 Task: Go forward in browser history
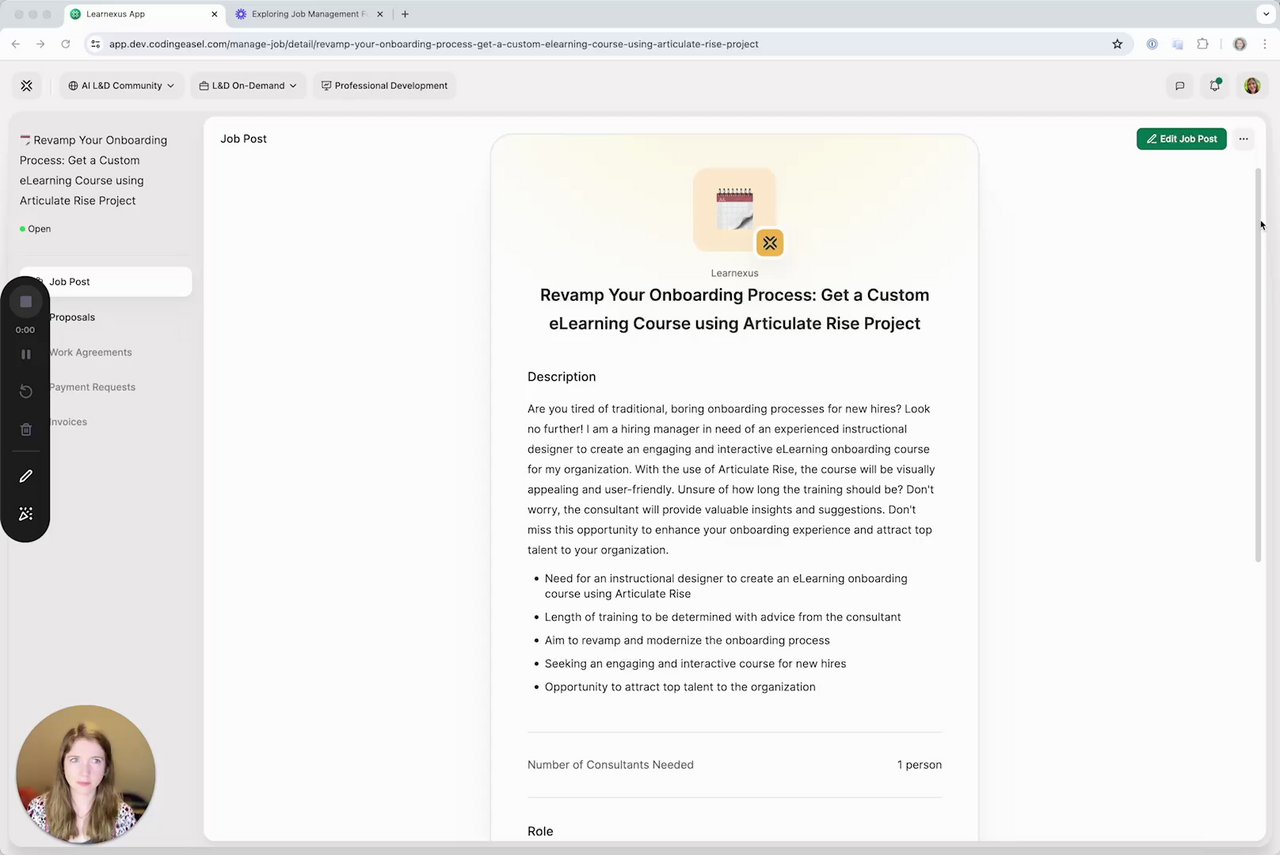(40, 44)
